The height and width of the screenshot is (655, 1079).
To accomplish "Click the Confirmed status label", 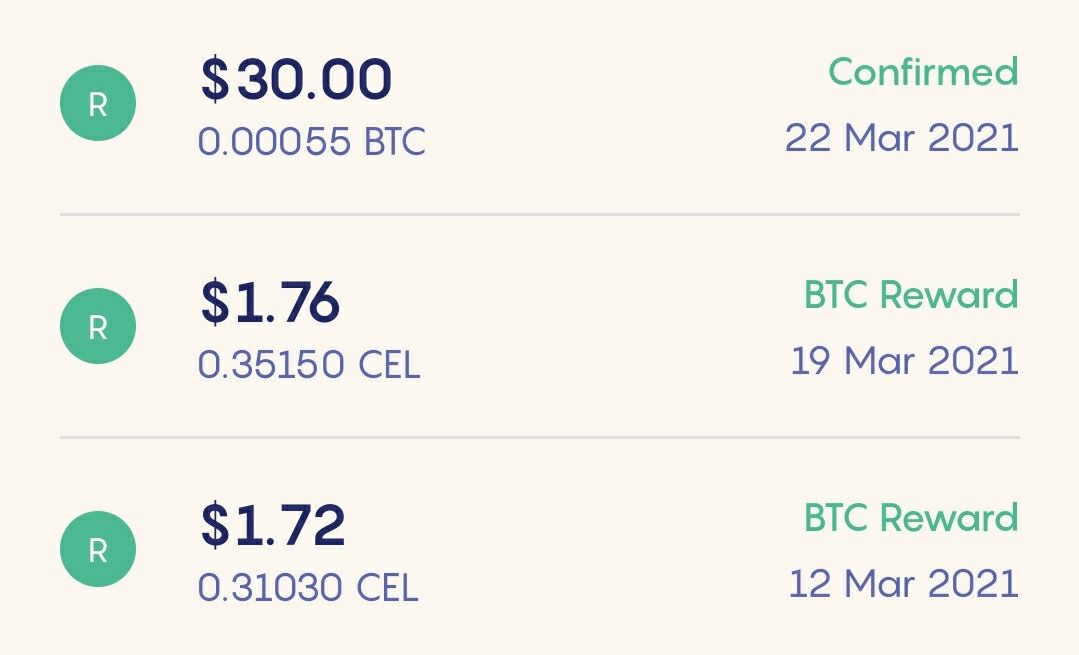I will pyautogui.click(x=923, y=72).
